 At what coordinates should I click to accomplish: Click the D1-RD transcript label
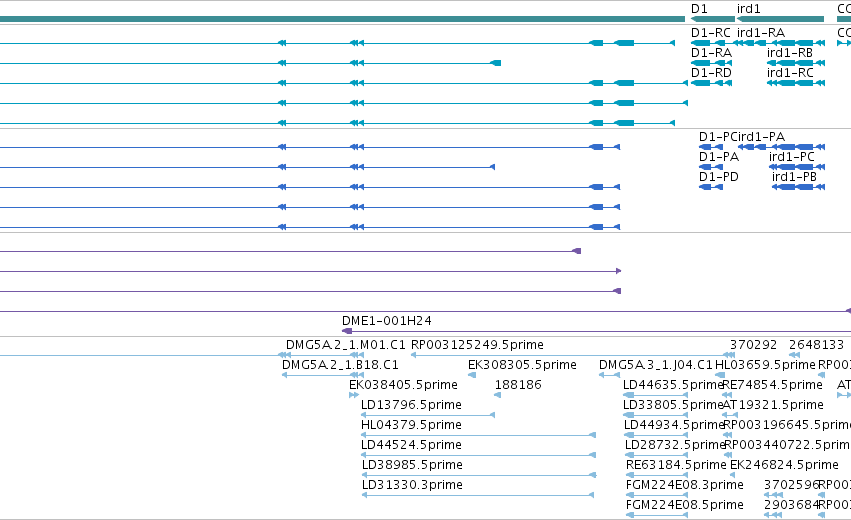click(x=711, y=73)
